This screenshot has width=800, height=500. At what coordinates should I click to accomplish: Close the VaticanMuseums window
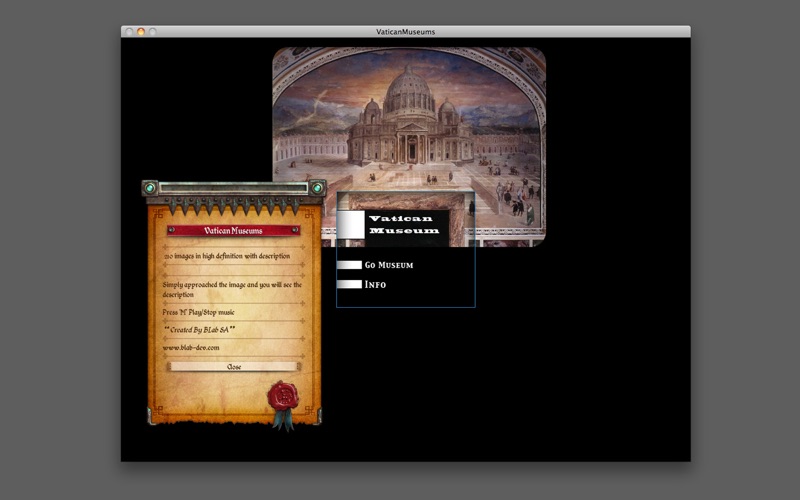[129, 32]
